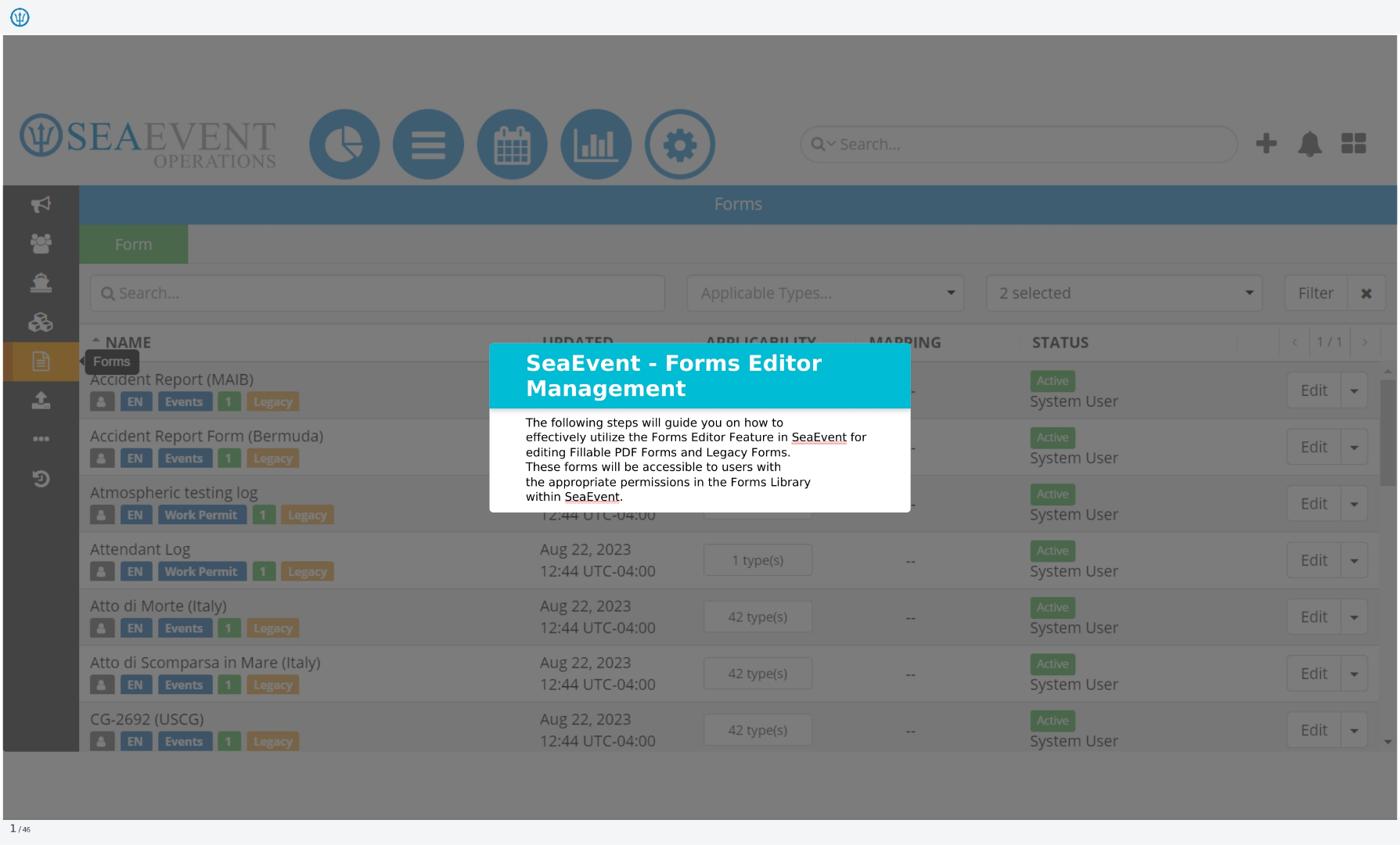Click the Work Permit tag under Attendant Log
Screen dimensions: 1400x845
point(201,572)
